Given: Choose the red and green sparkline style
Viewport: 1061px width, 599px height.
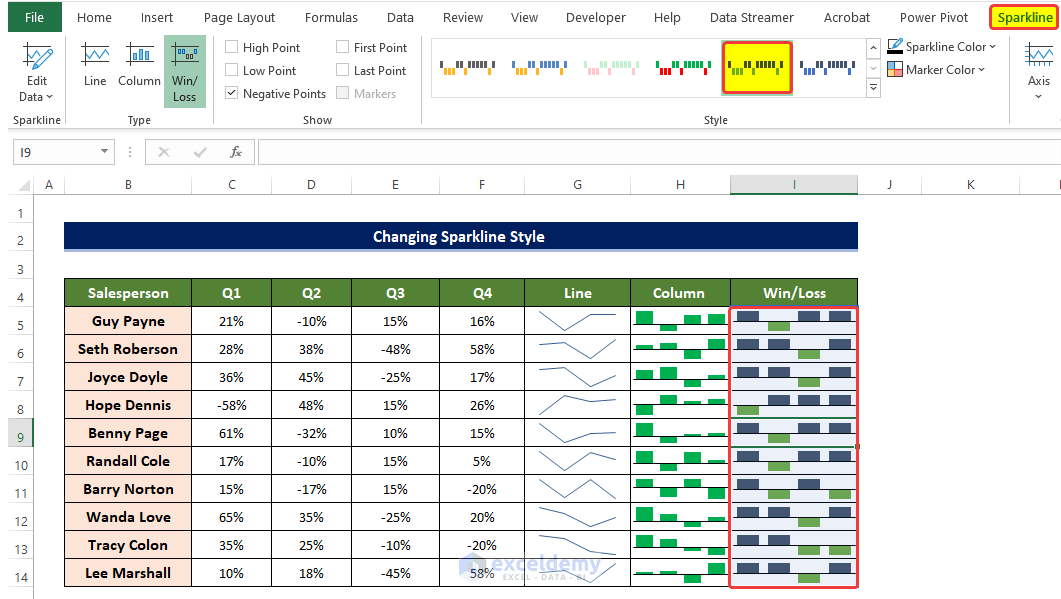Looking at the screenshot, I should [683, 67].
